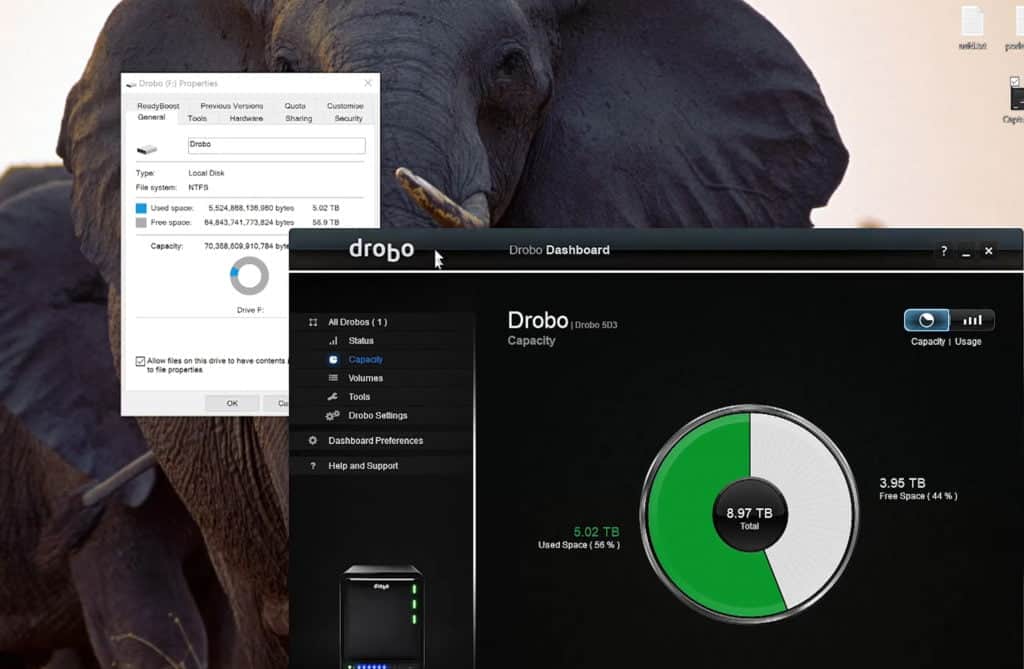Screen dimensions: 1024x669
Task: Click the Drive F donut chart
Action: pyautogui.click(x=249, y=276)
